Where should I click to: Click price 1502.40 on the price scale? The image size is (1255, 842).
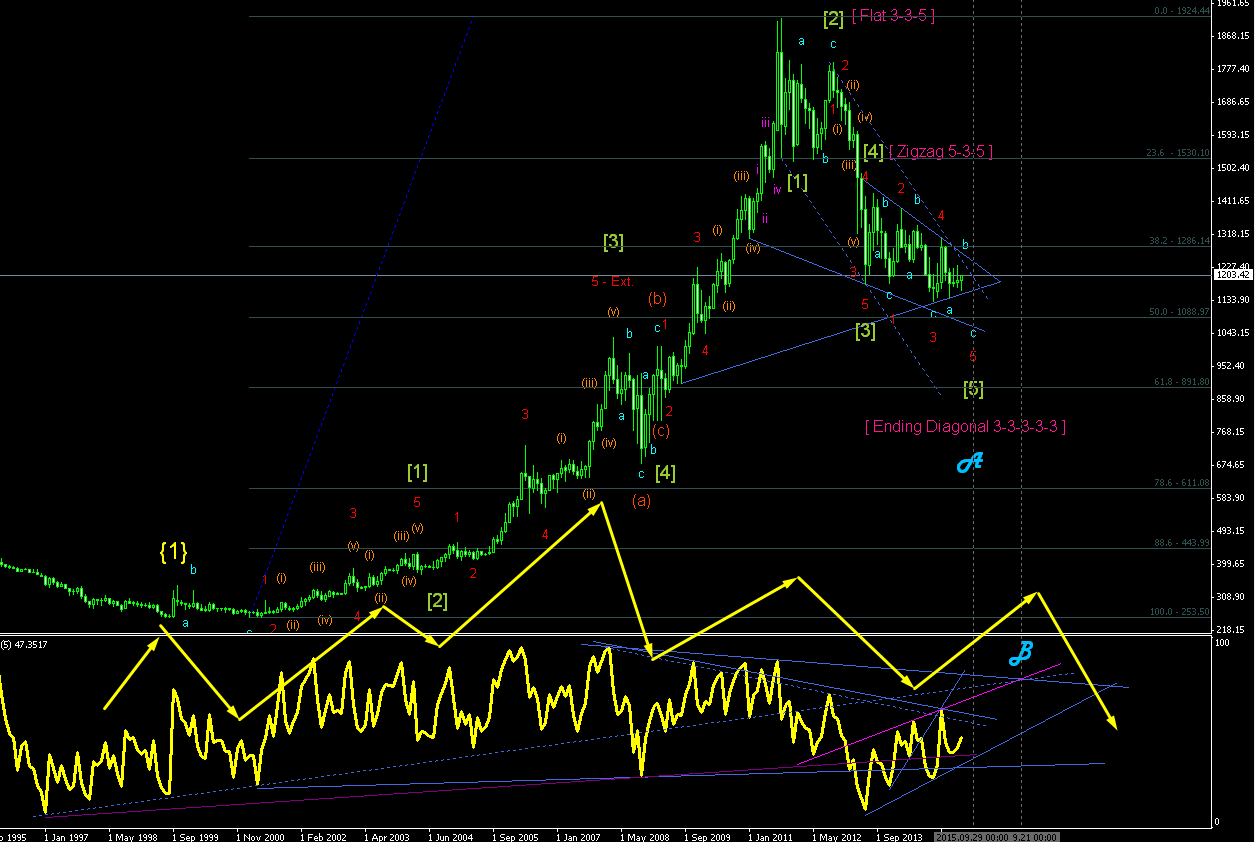[x=1232, y=168]
